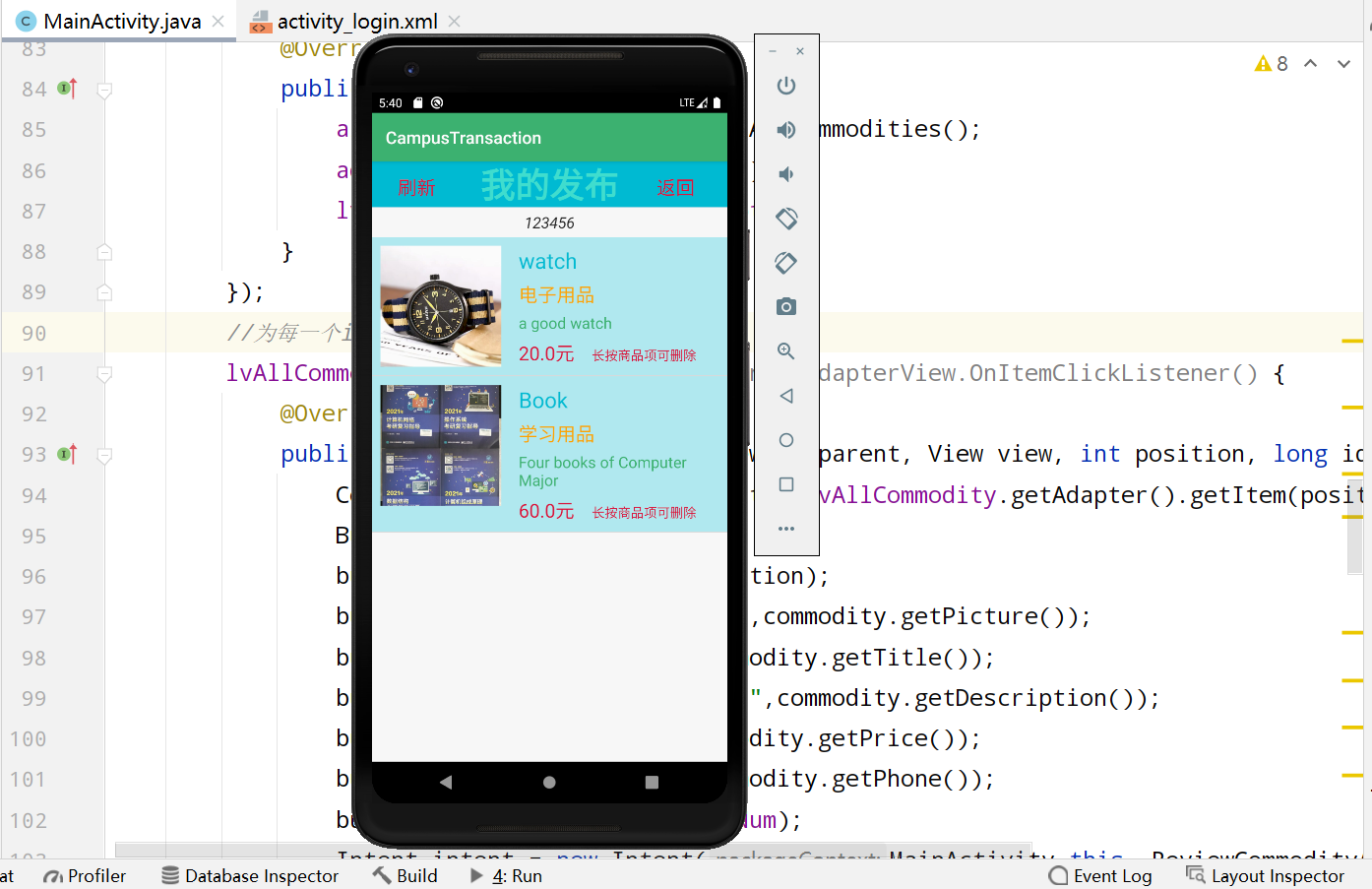Click the 我的发布 page heading
1372x889 pixels.
[549, 185]
